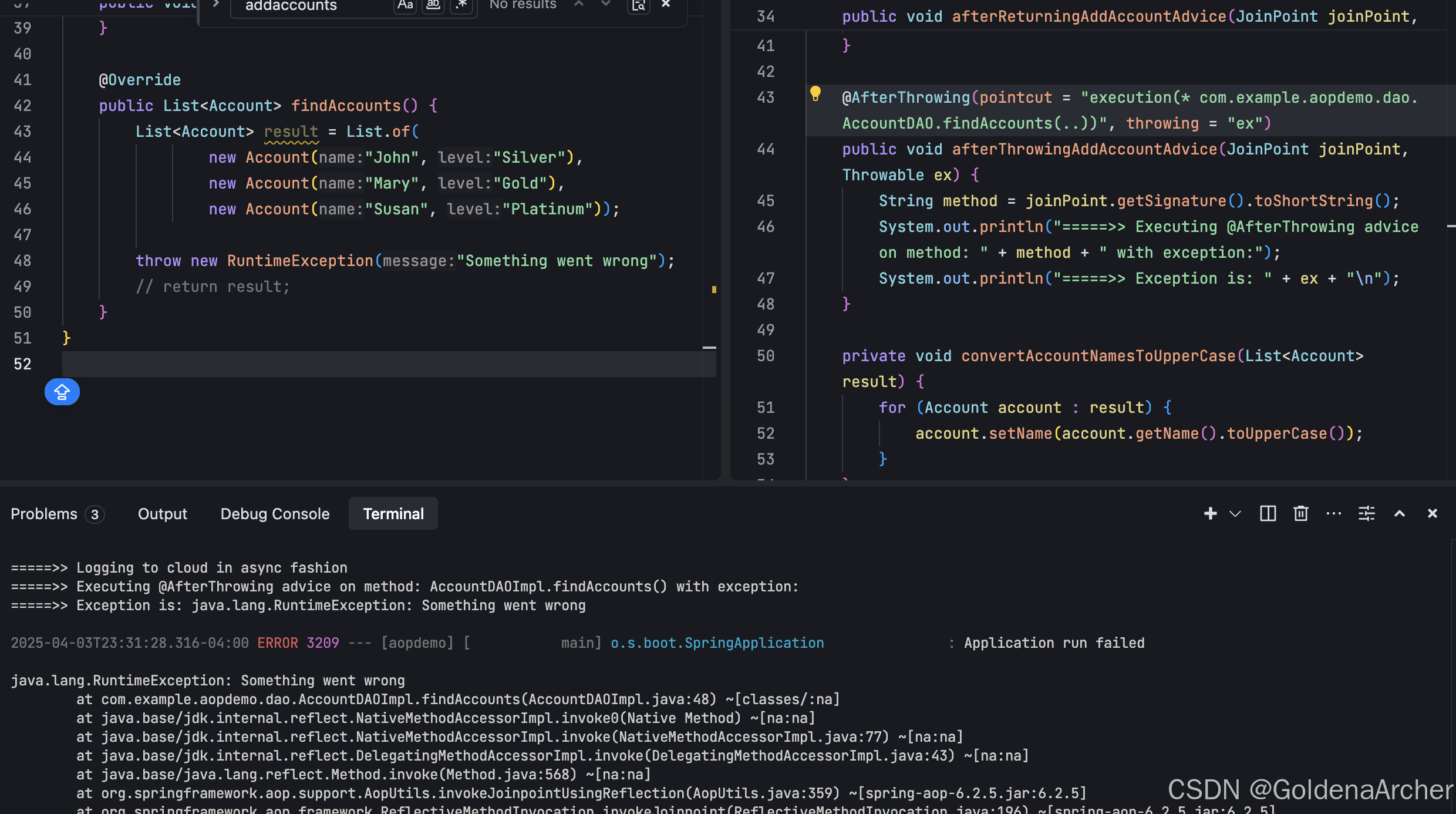Open the new terminal launch profile dropdown
The width and height of the screenshot is (1456, 814).
[1235, 514]
